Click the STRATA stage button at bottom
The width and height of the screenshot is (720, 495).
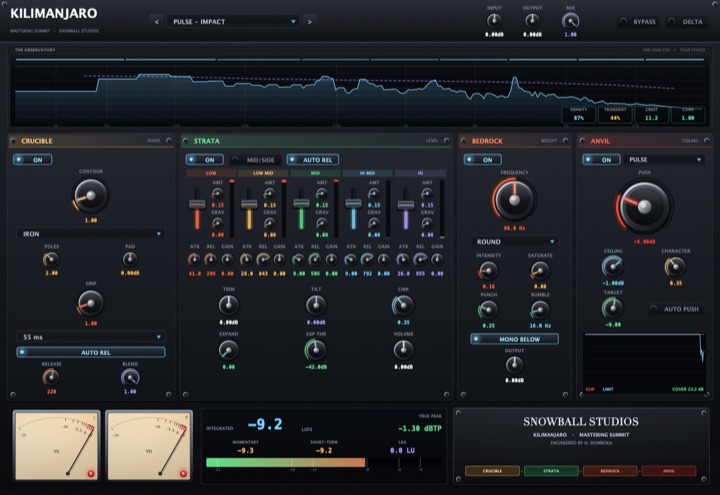point(551,471)
